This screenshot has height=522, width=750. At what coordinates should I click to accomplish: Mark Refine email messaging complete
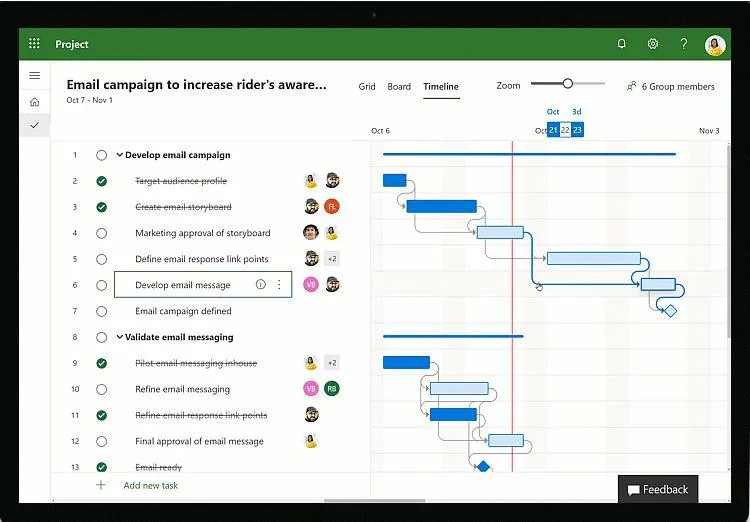click(x=101, y=389)
